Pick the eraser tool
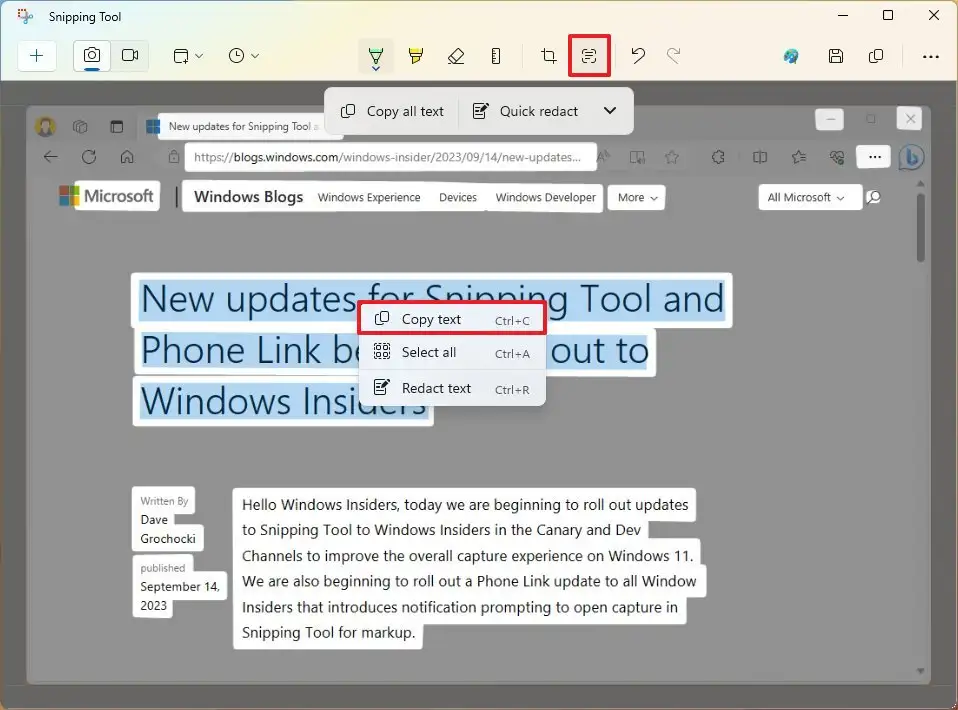958x710 pixels. tap(456, 56)
